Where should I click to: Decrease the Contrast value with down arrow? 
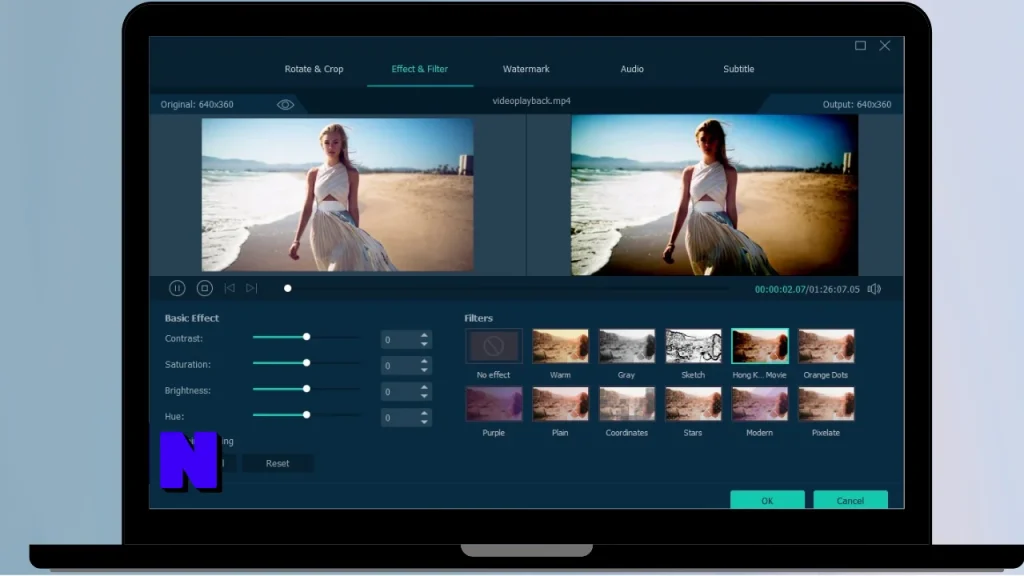(424, 344)
